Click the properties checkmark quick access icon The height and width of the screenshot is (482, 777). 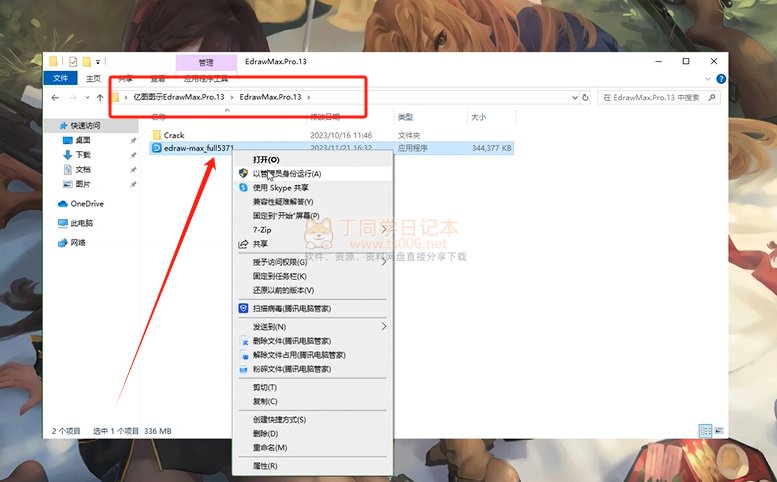(x=73, y=61)
